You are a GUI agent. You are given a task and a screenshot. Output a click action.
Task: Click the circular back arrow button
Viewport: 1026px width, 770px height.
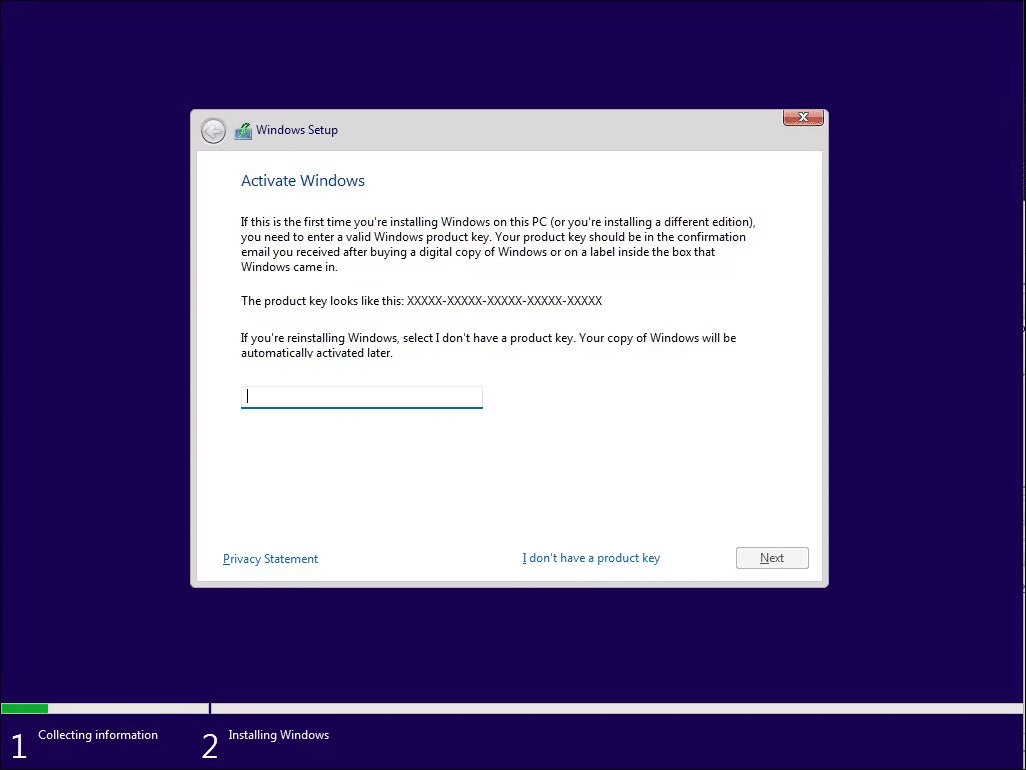213,130
